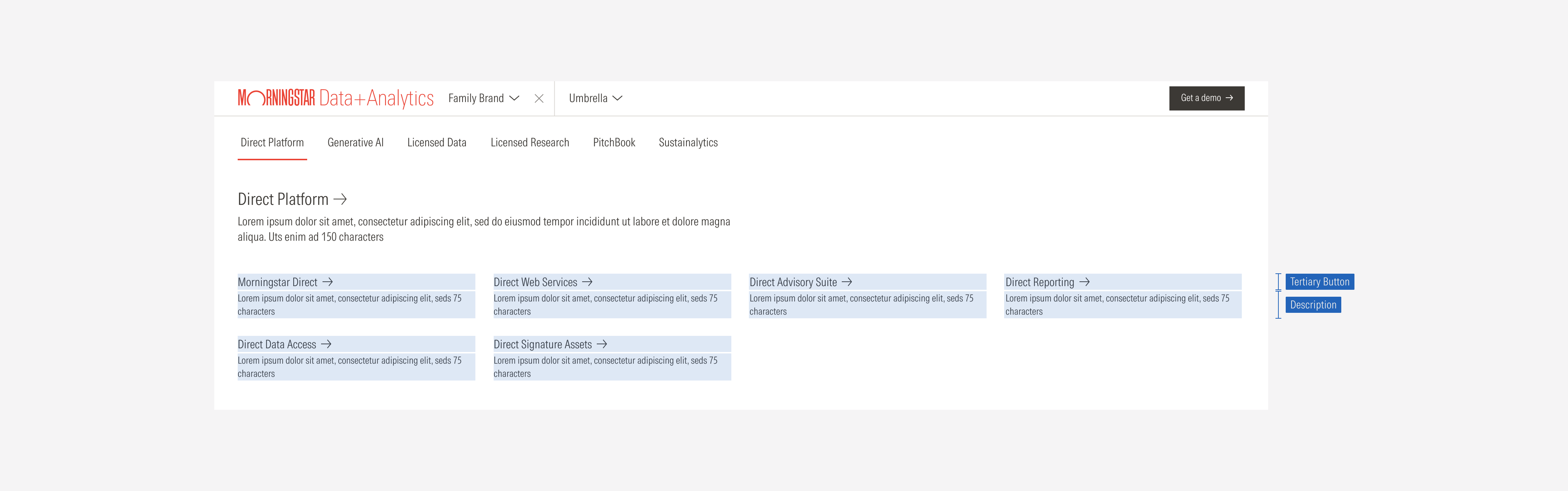Open the Umbrella dropdown
The width and height of the screenshot is (1568, 491).
pos(588,98)
